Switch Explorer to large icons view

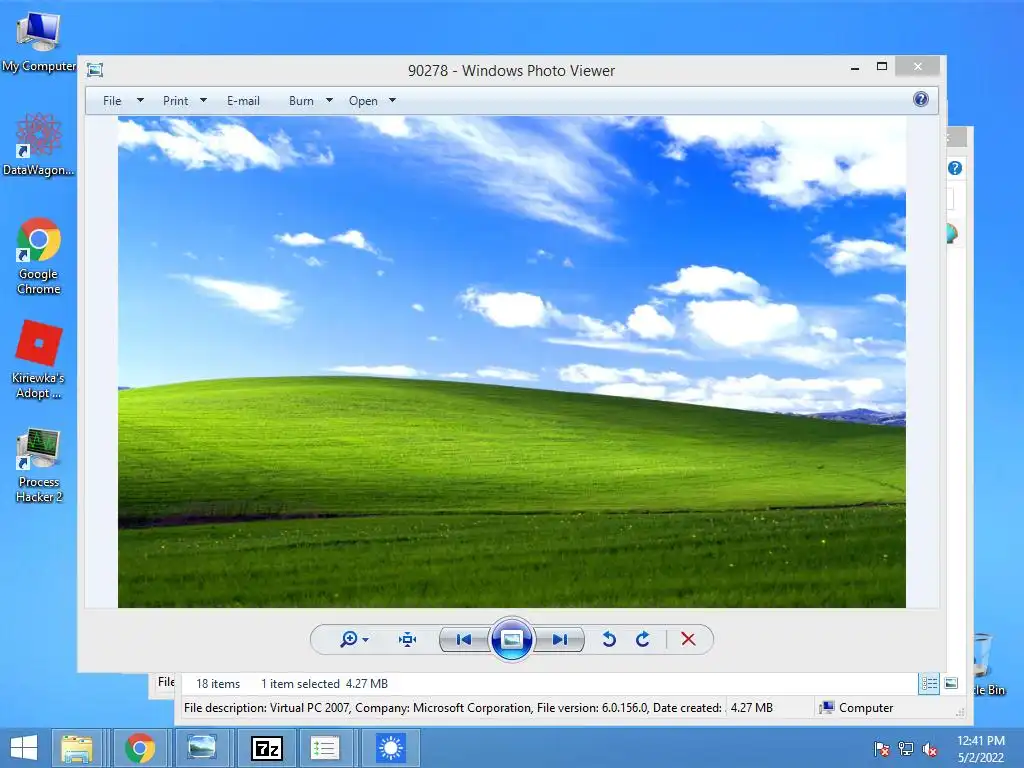coord(952,683)
